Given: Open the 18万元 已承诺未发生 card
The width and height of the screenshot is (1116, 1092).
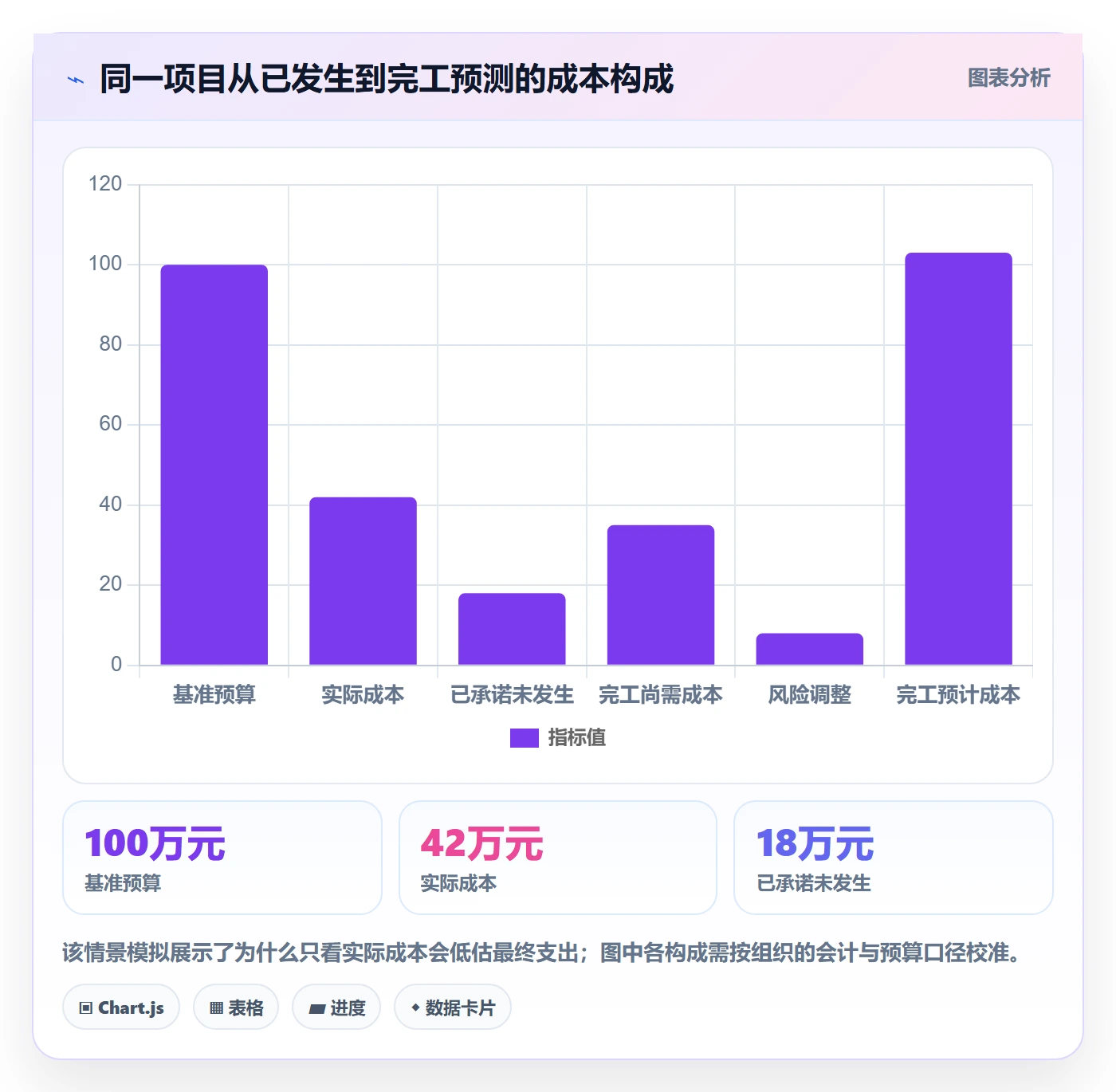Looking at the screenshot, I should click(894, 858).
